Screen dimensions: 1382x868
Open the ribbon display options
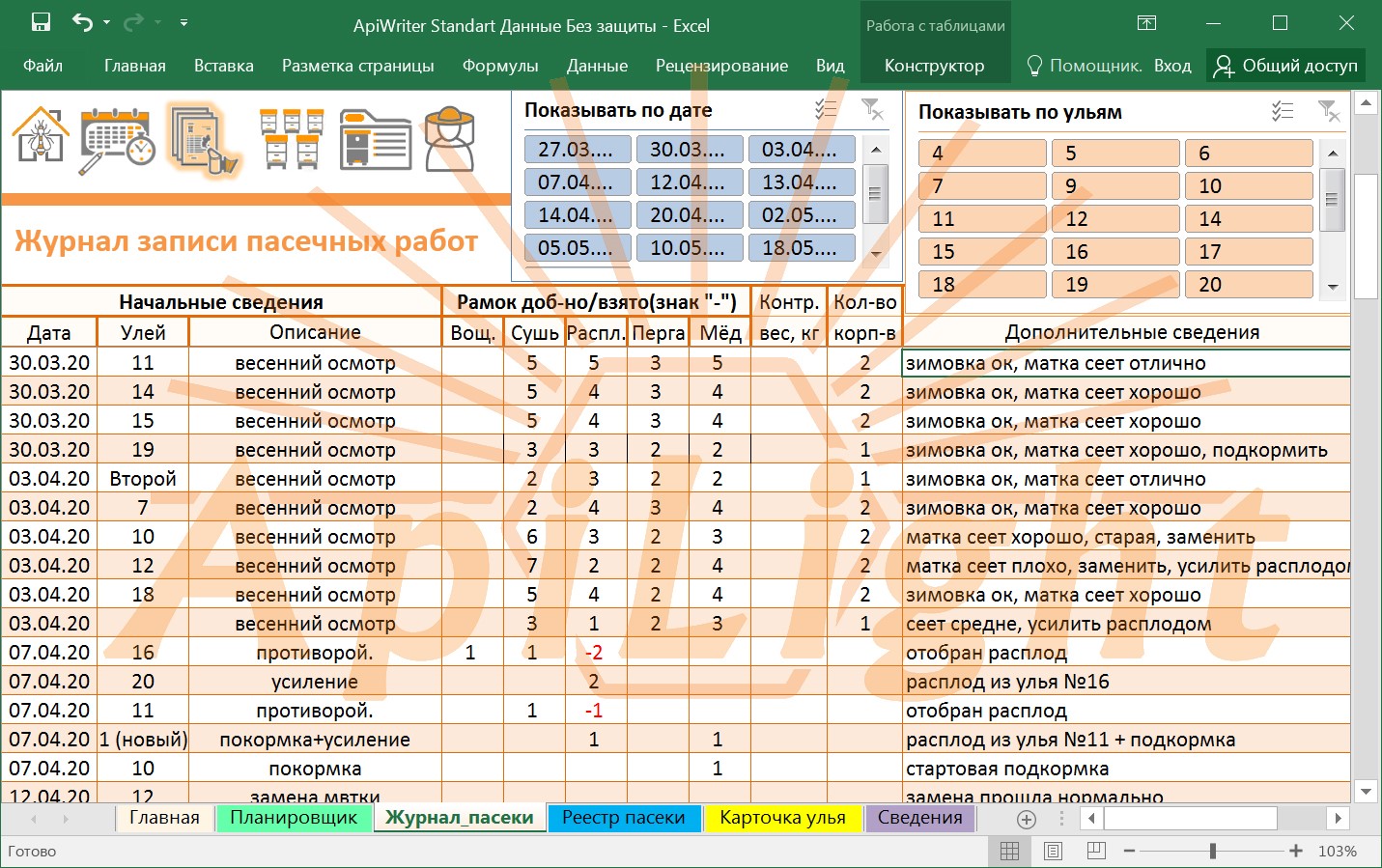coord(1146,23)
